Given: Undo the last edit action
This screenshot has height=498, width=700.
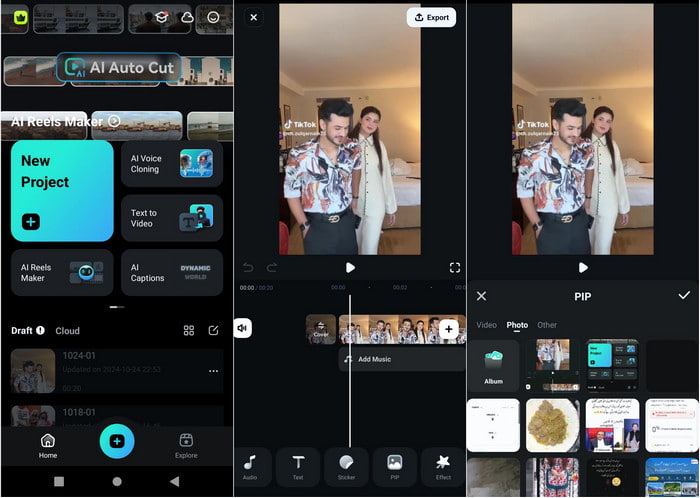Looking at the screenshot, I should click(248, 268).
